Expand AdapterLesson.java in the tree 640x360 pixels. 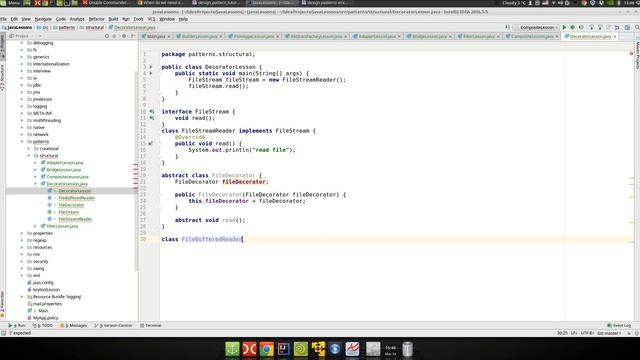36,162
